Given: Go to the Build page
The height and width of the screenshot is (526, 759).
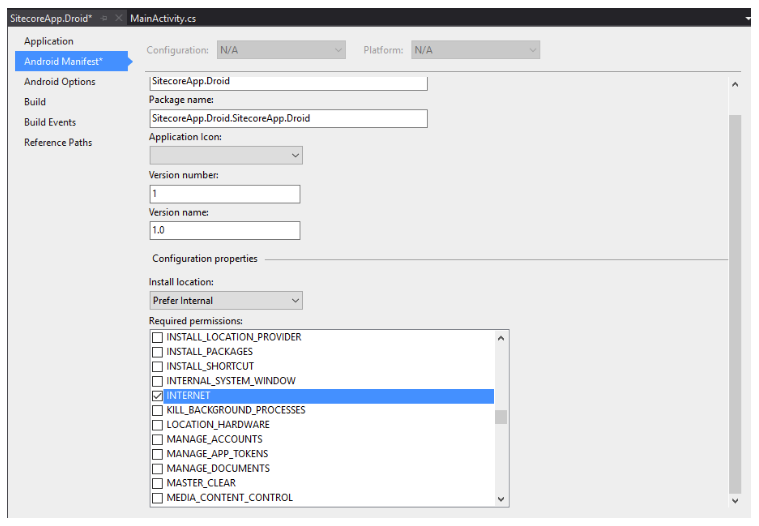Looking at the screenshot, I should 35,102.
